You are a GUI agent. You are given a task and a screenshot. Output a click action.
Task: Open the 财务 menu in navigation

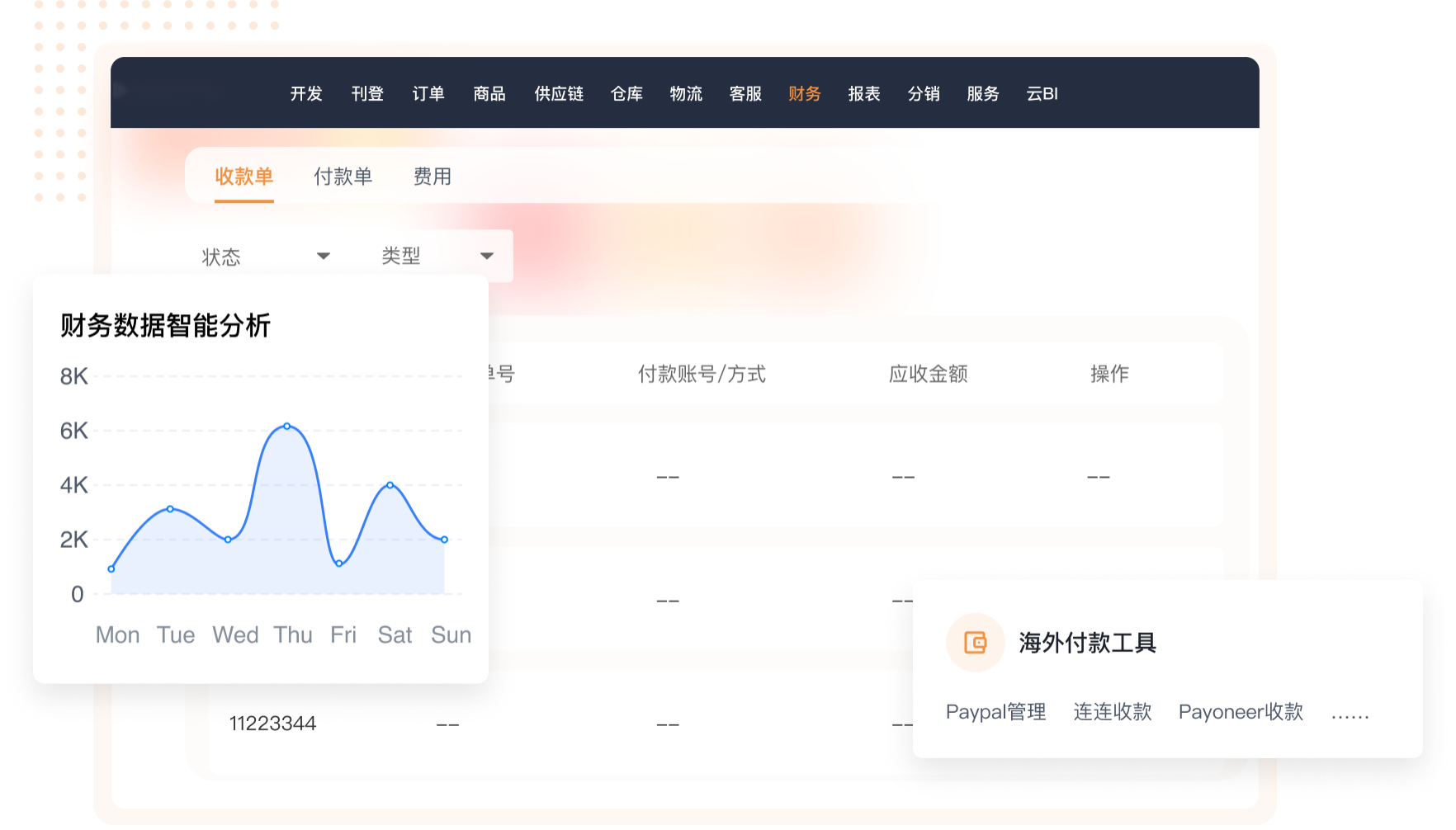click(804, 94)
